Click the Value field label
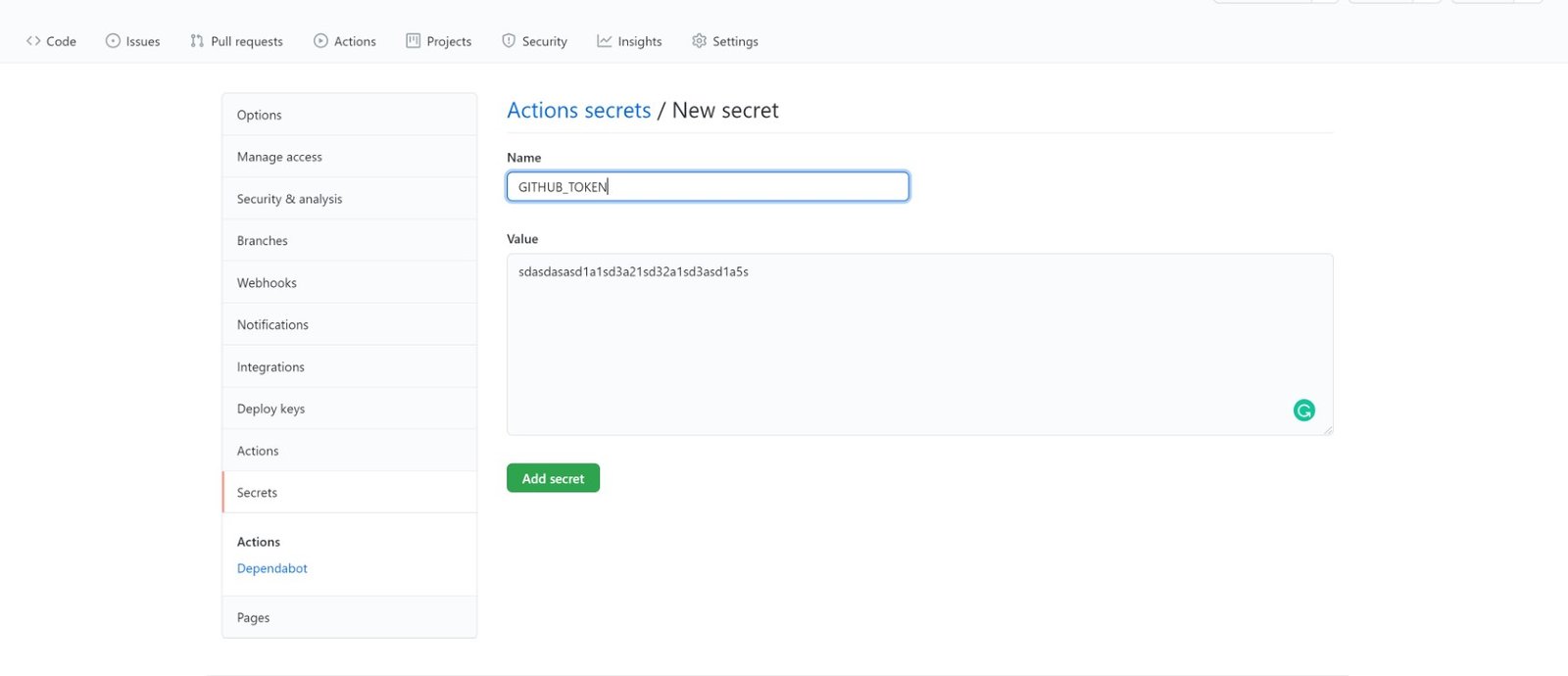The image size is (1568, 676). (522, 239)
